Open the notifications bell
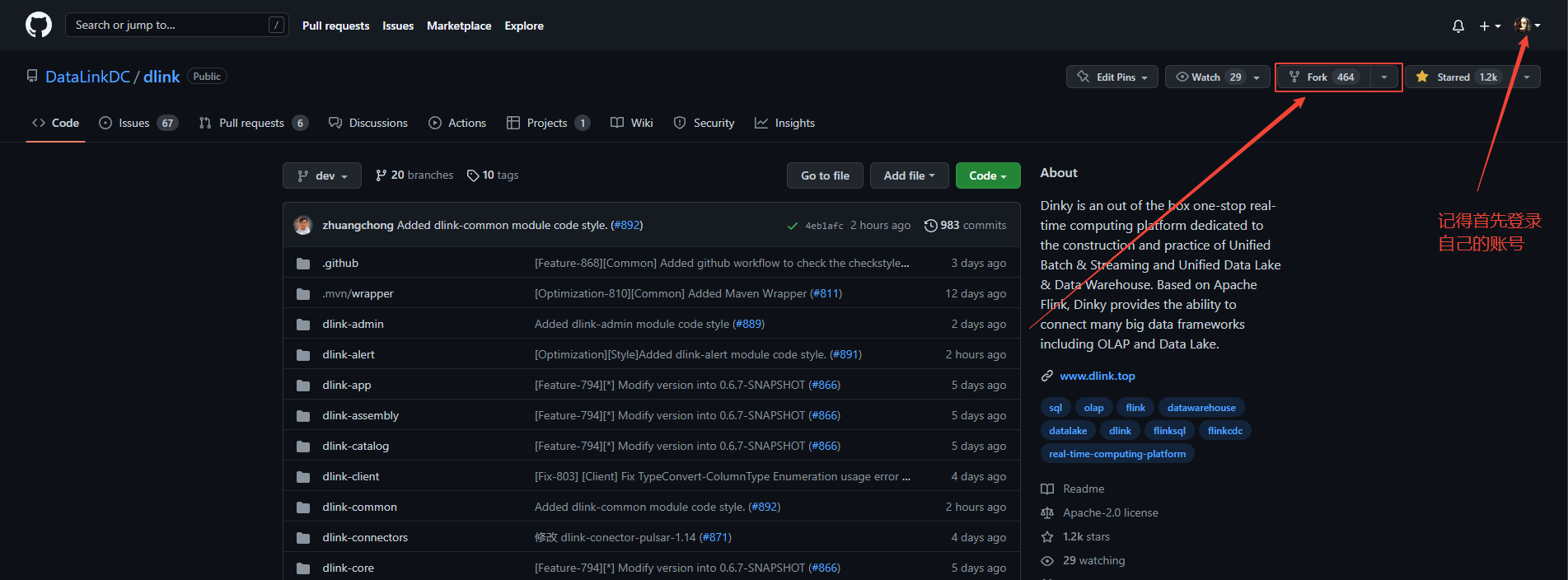 coord(1458,26)
